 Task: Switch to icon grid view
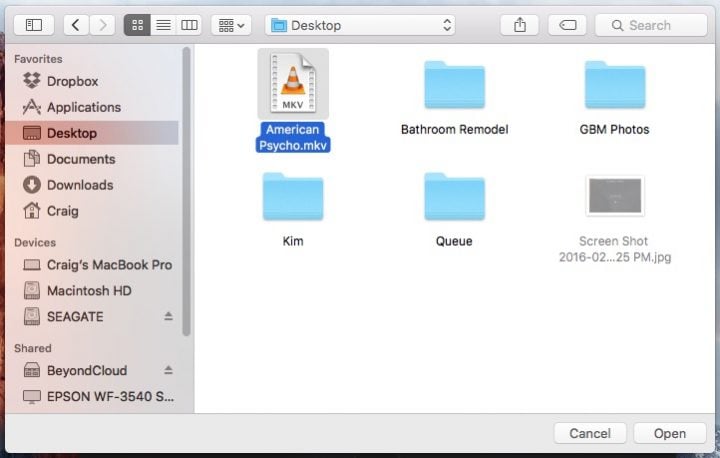click(x=137, y=25)
